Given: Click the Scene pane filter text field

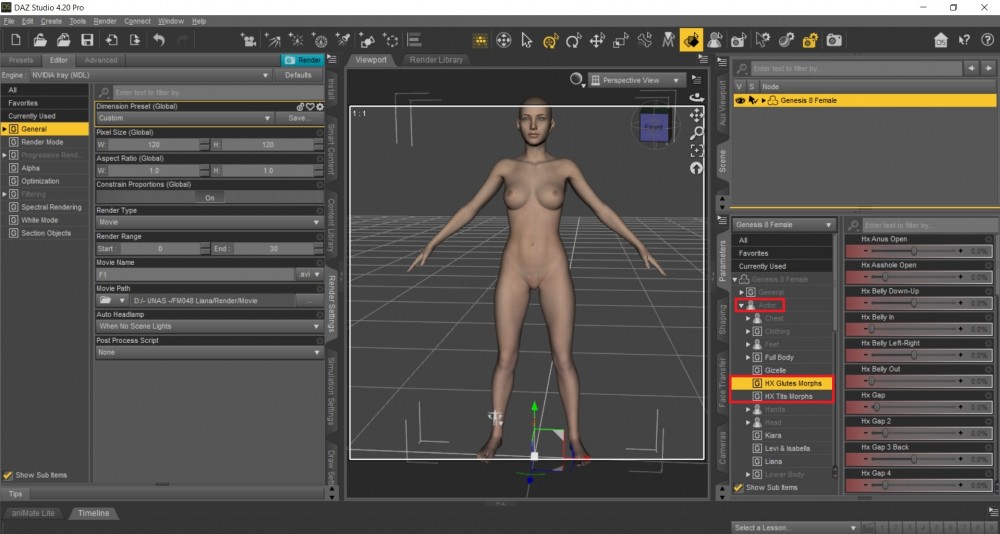Looking at the screenshot, I should point(855,68).
